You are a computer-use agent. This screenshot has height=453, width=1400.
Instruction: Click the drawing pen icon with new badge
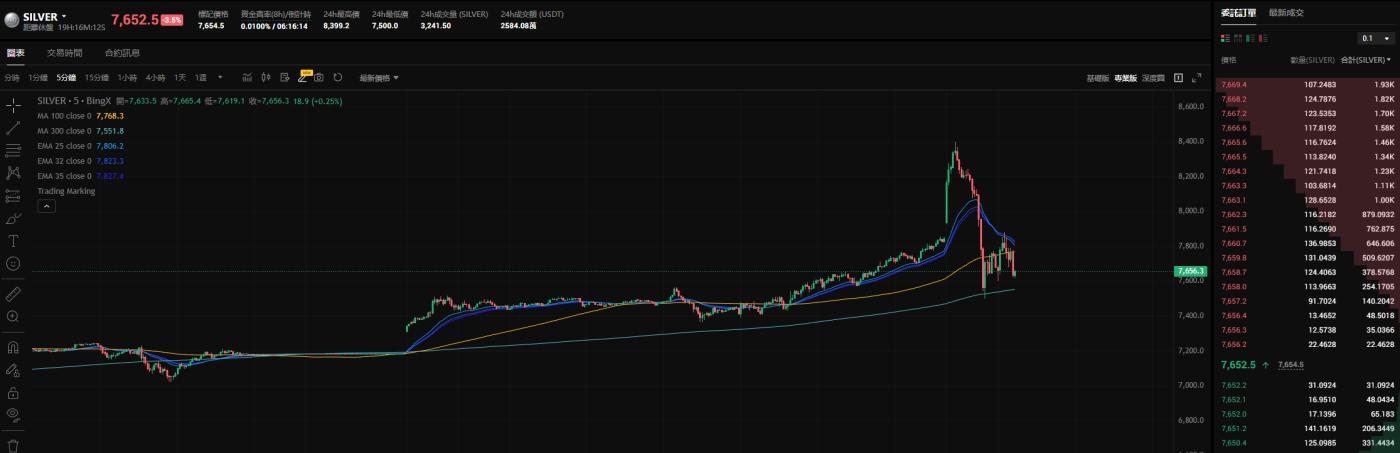[x=303, y=77]
